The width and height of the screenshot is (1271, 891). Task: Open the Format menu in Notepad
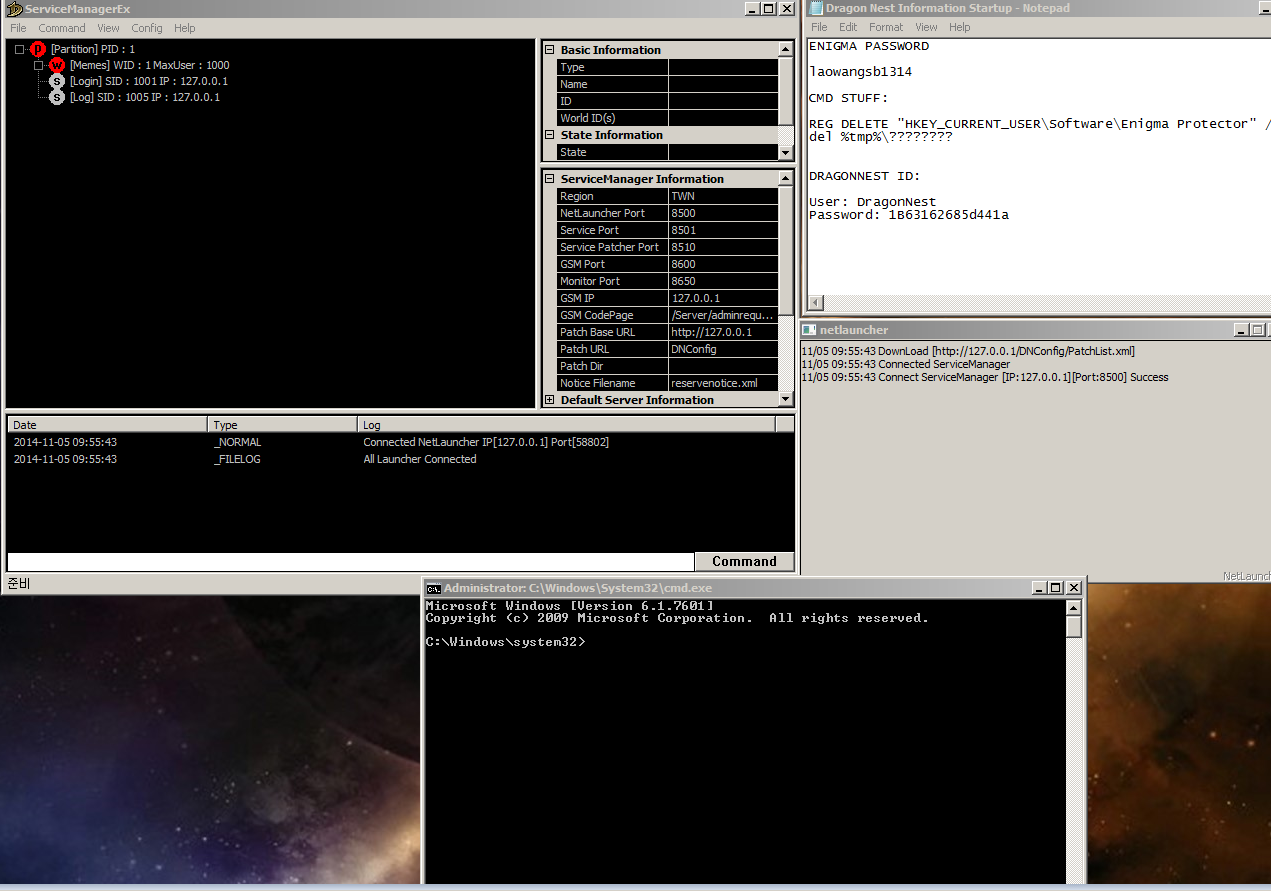(886, 27)
